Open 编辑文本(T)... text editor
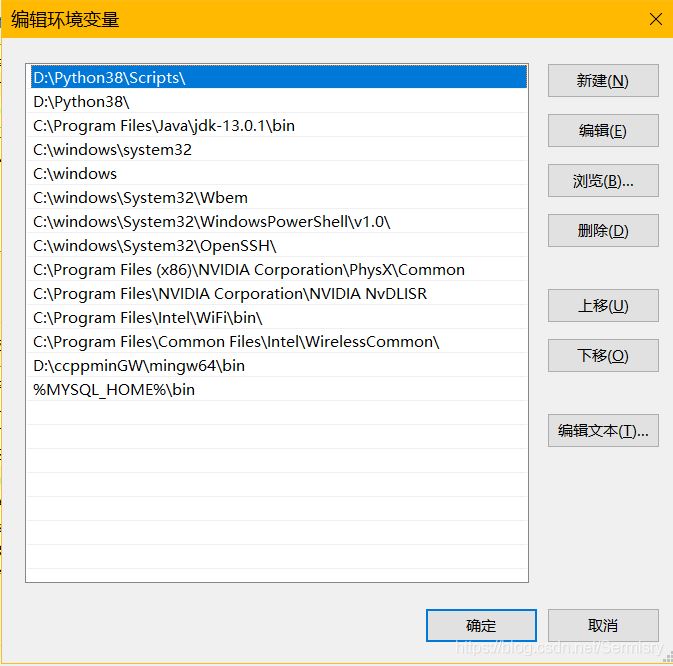 602,431
